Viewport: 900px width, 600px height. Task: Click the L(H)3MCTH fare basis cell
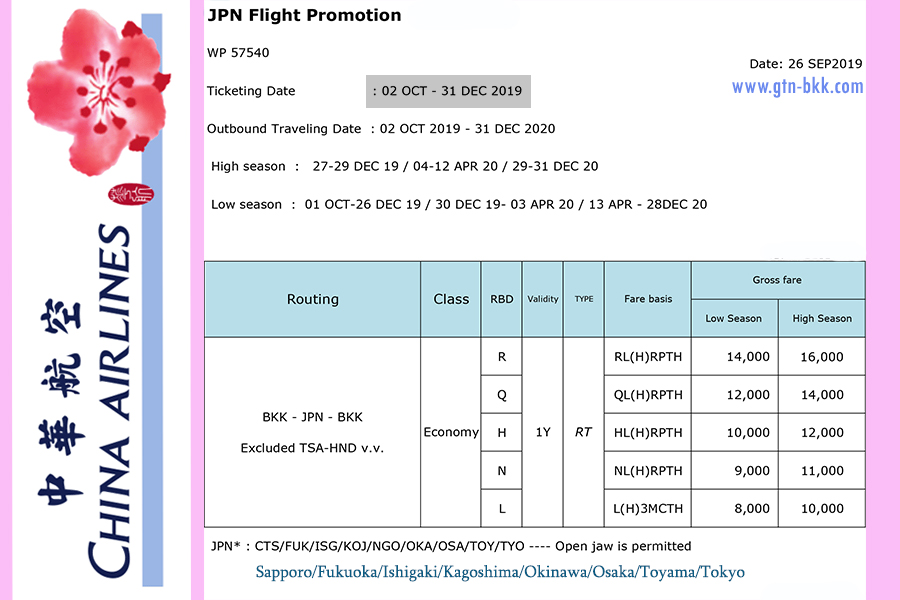pos(647,509)
